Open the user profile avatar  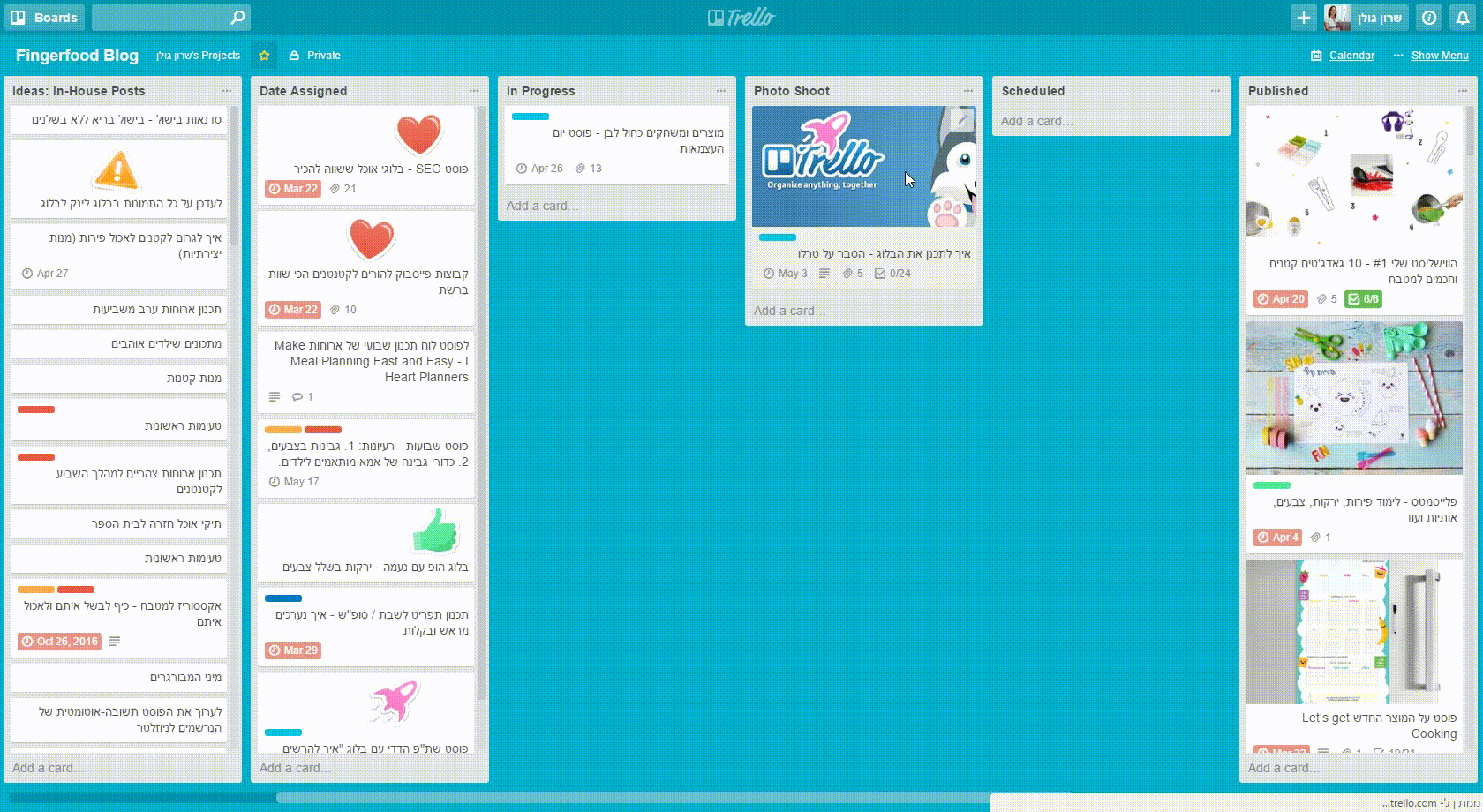coord(1336,18)
